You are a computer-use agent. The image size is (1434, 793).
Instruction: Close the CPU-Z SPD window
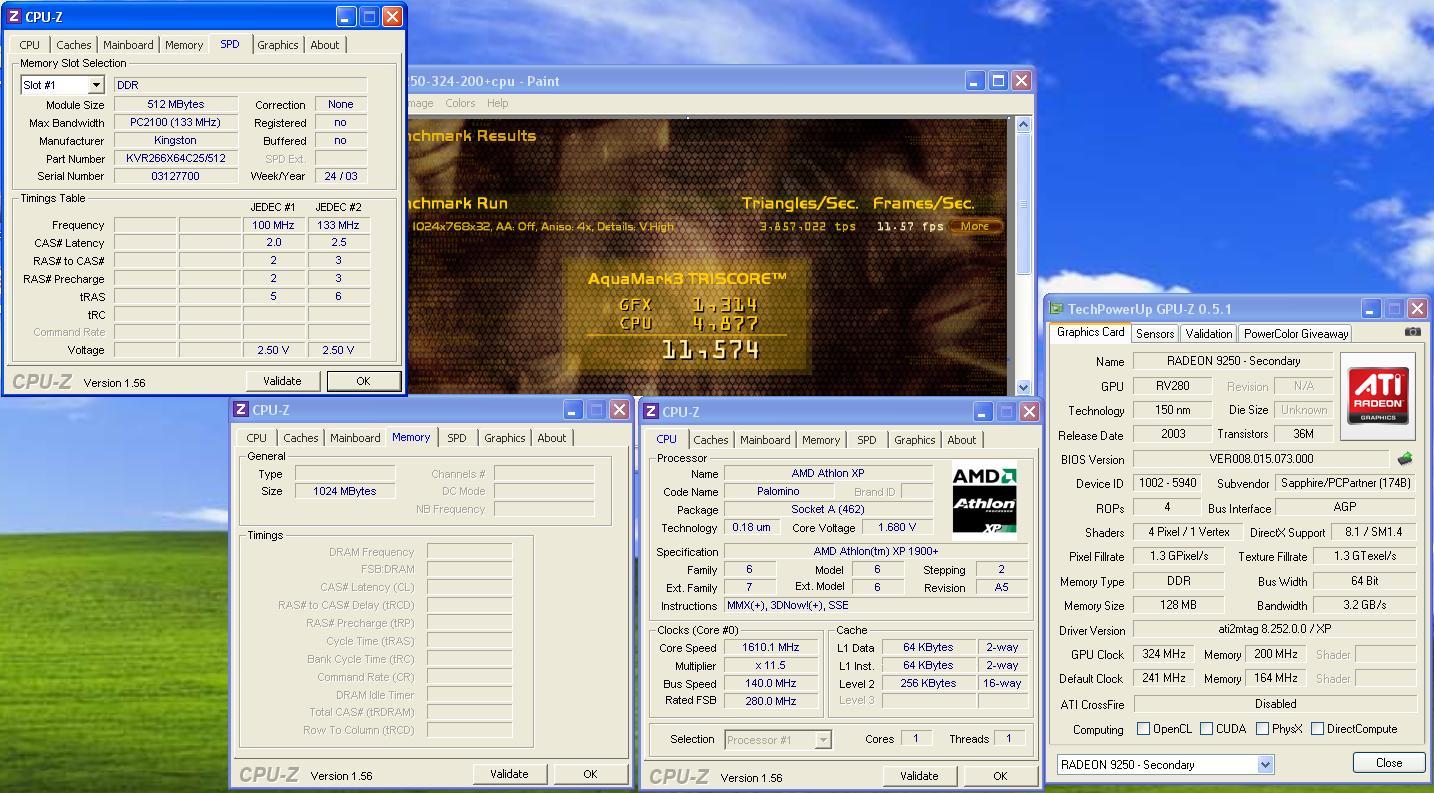click(393, 16)
